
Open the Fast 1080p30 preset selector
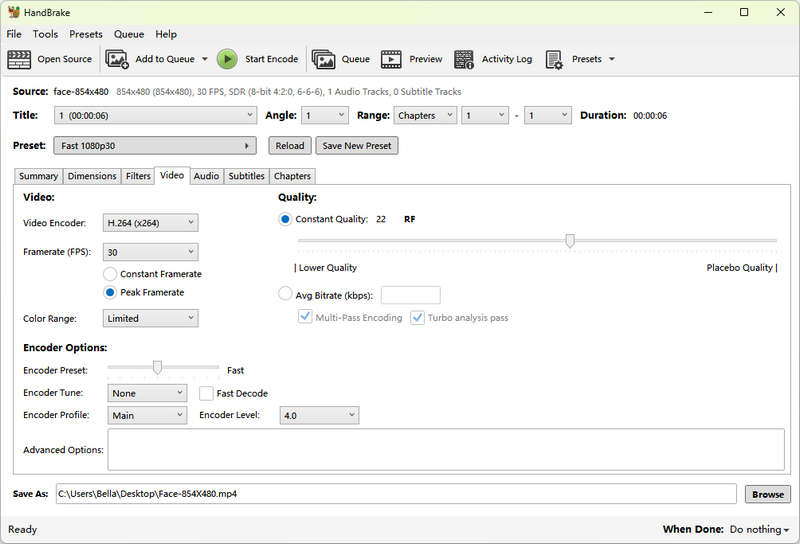155,146
